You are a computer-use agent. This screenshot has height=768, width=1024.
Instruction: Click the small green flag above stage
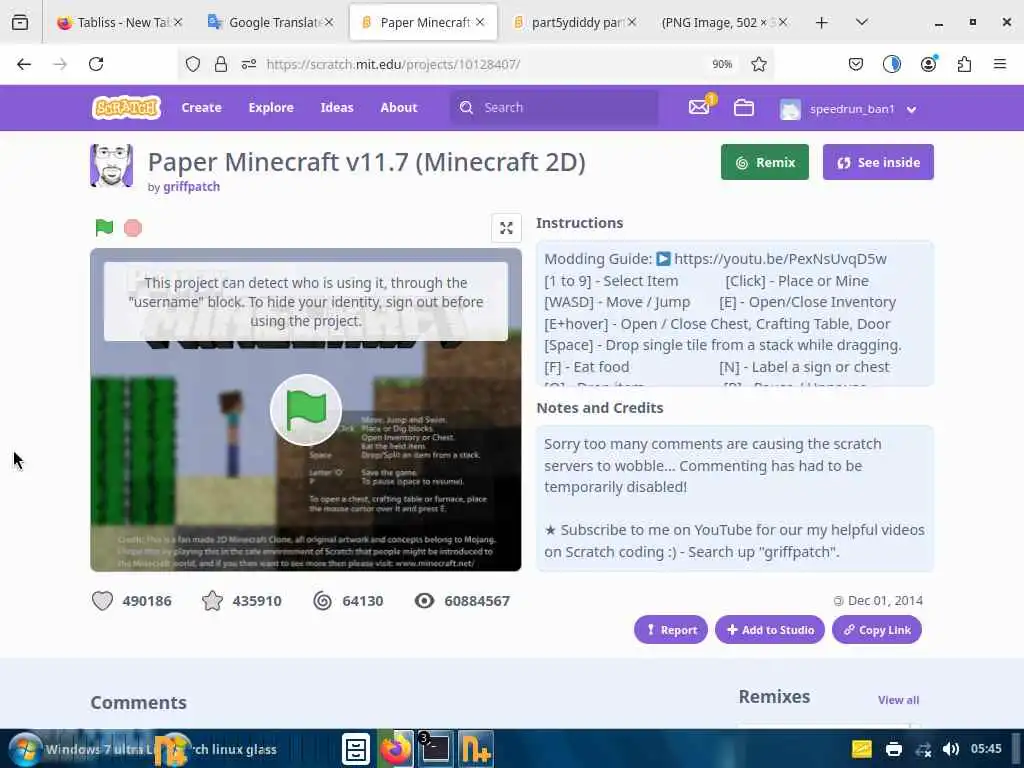pyautogui.click(x=104, y=228)
